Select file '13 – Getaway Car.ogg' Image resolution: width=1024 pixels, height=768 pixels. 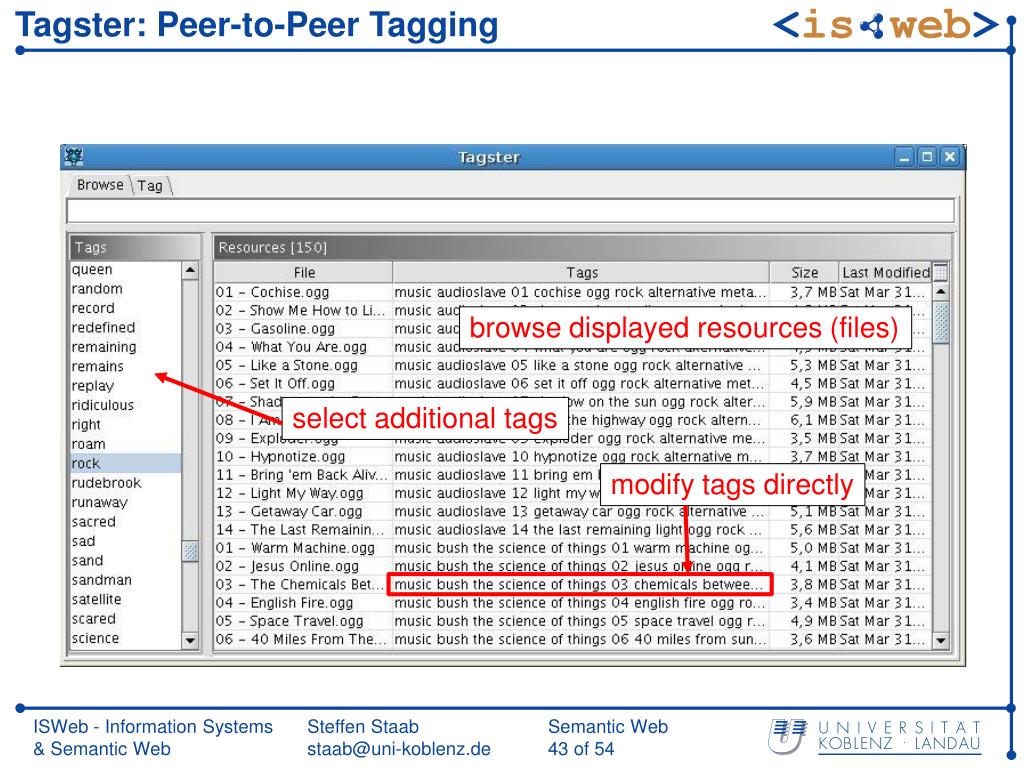tap(303, 511)
